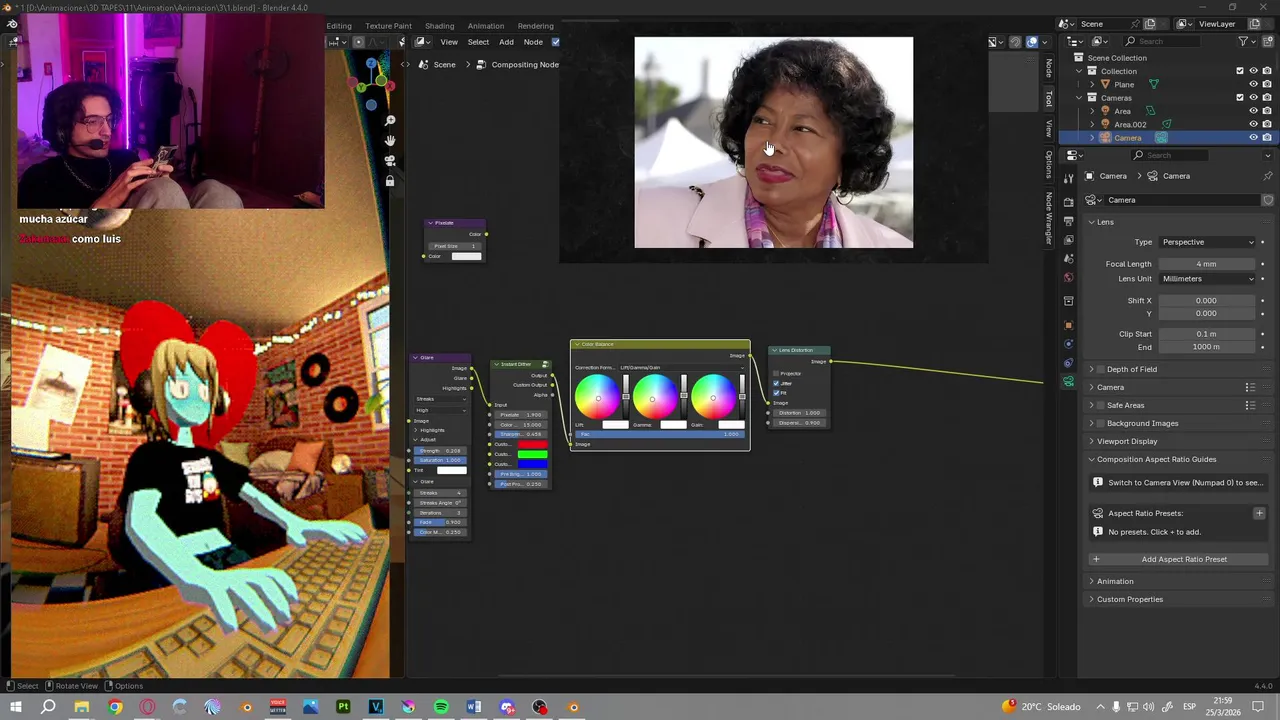Click the green color swatch in dither node

coord(532,454)
